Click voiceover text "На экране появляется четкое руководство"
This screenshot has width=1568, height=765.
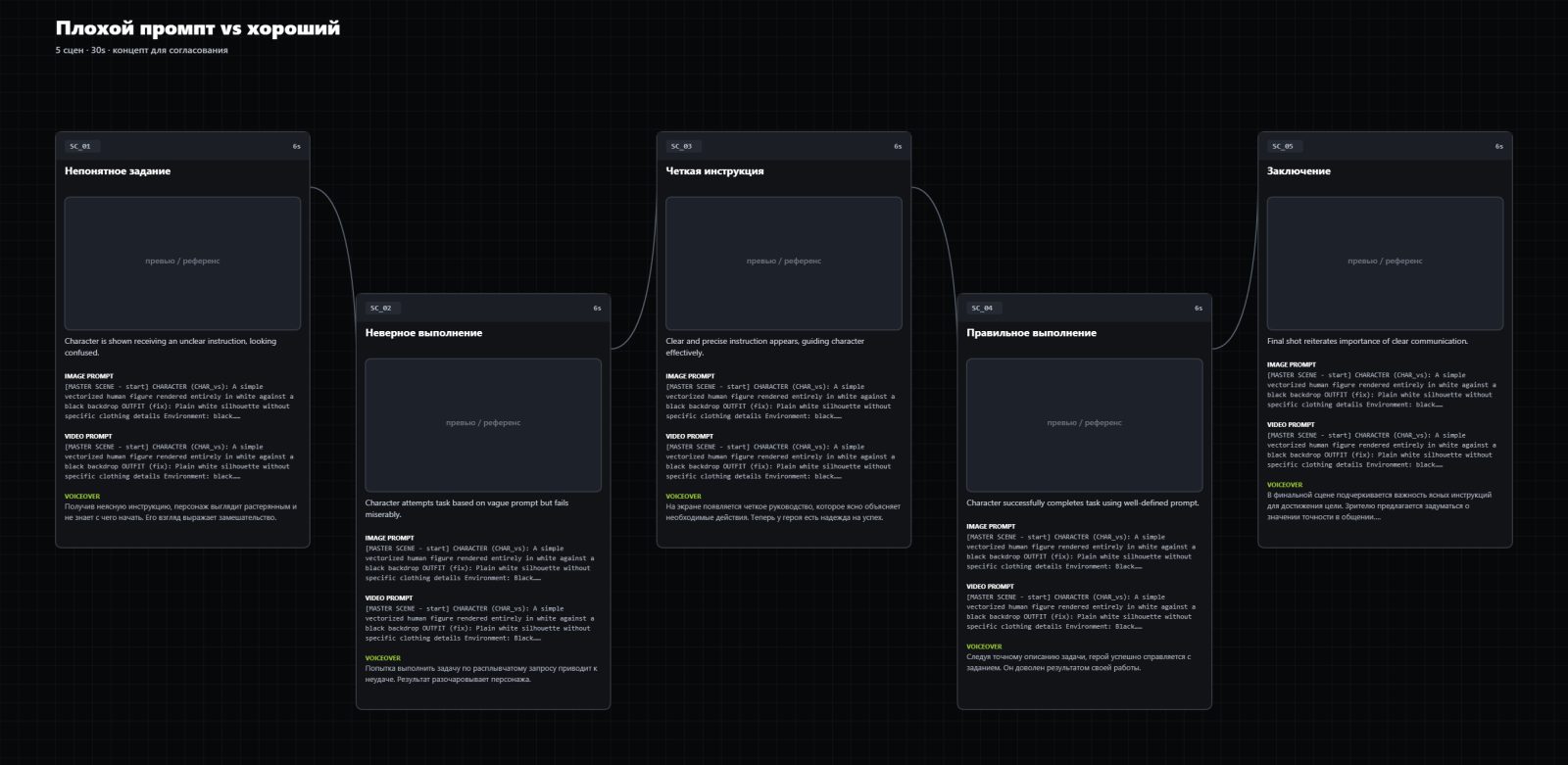click(x=783, y=512)
